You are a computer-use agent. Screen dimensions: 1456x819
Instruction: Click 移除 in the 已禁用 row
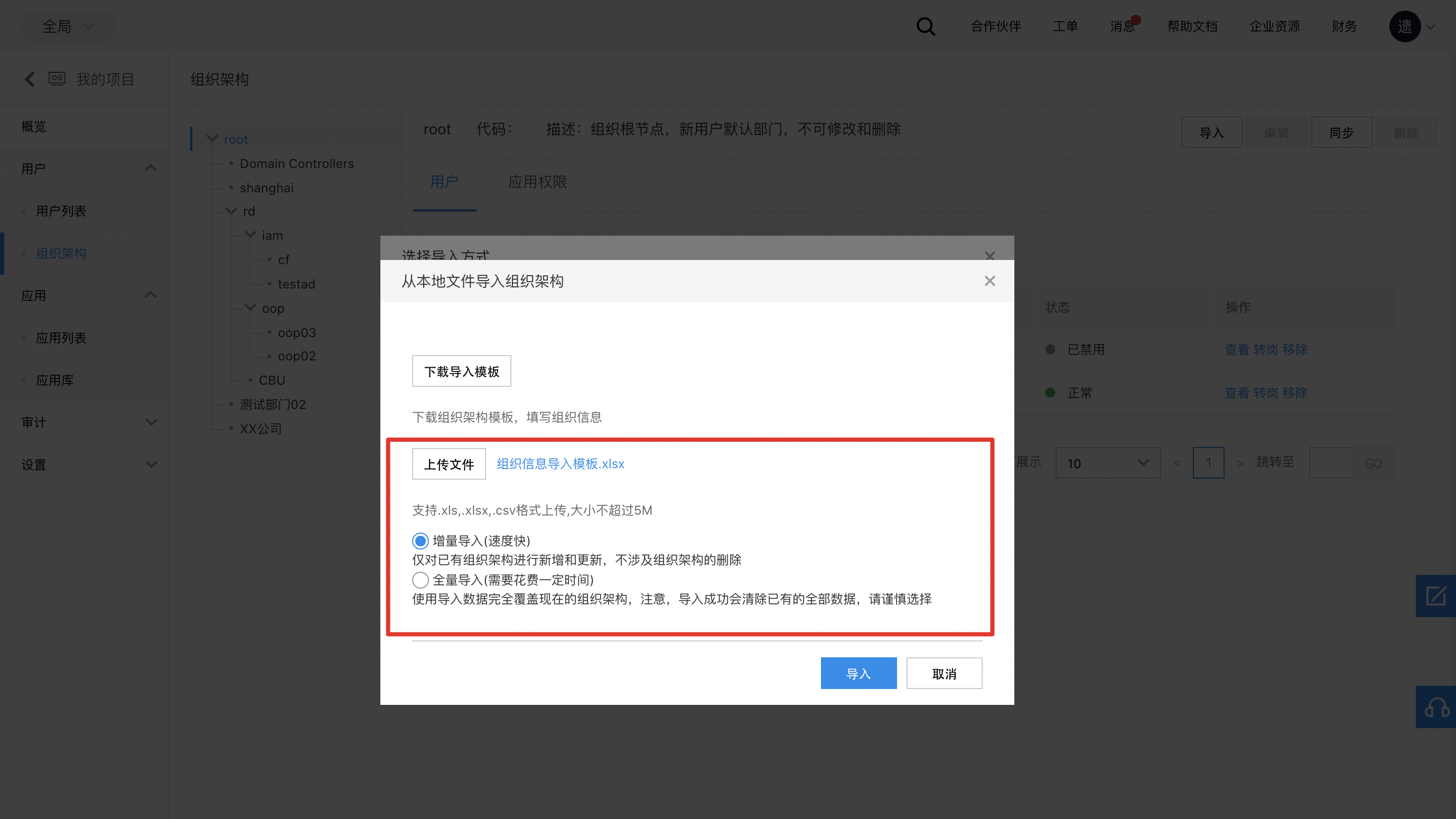click(x=1295, y=349)
